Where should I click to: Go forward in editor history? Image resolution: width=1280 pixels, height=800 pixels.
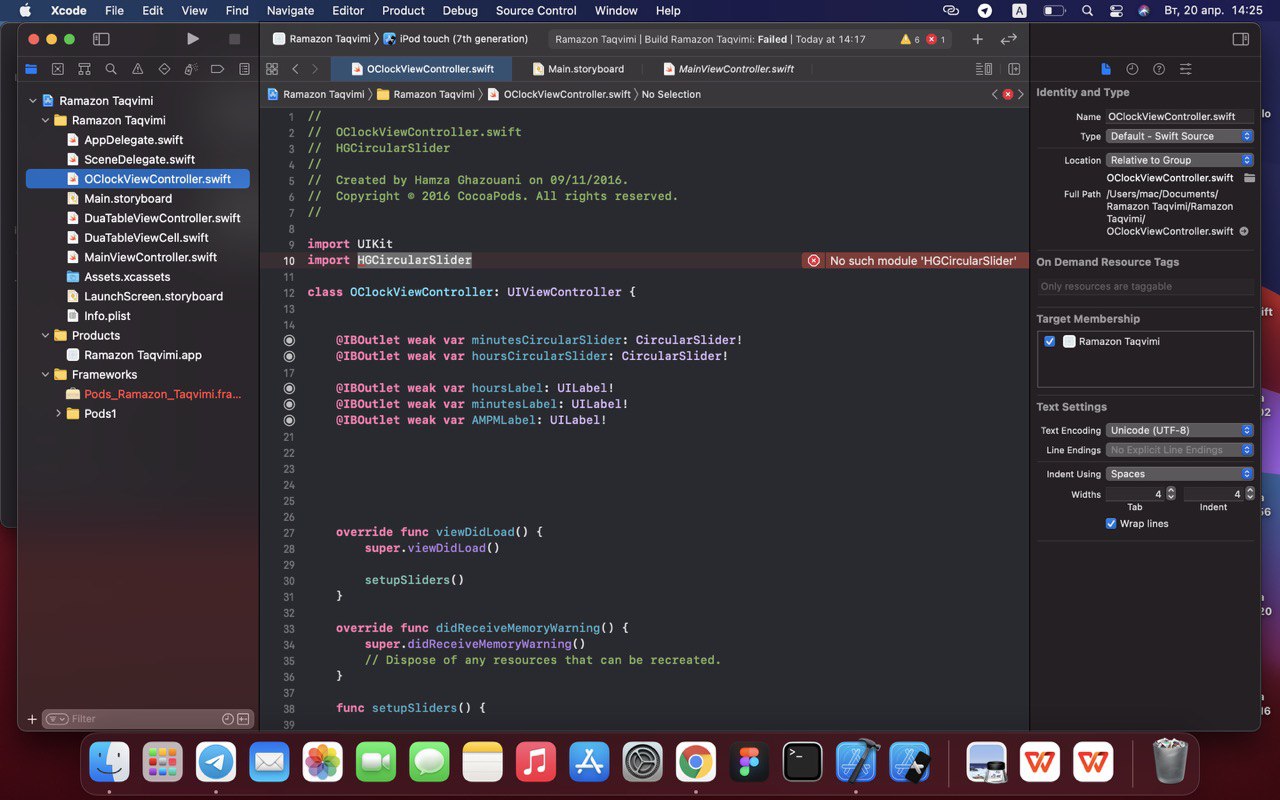click(x=315, y=69)
